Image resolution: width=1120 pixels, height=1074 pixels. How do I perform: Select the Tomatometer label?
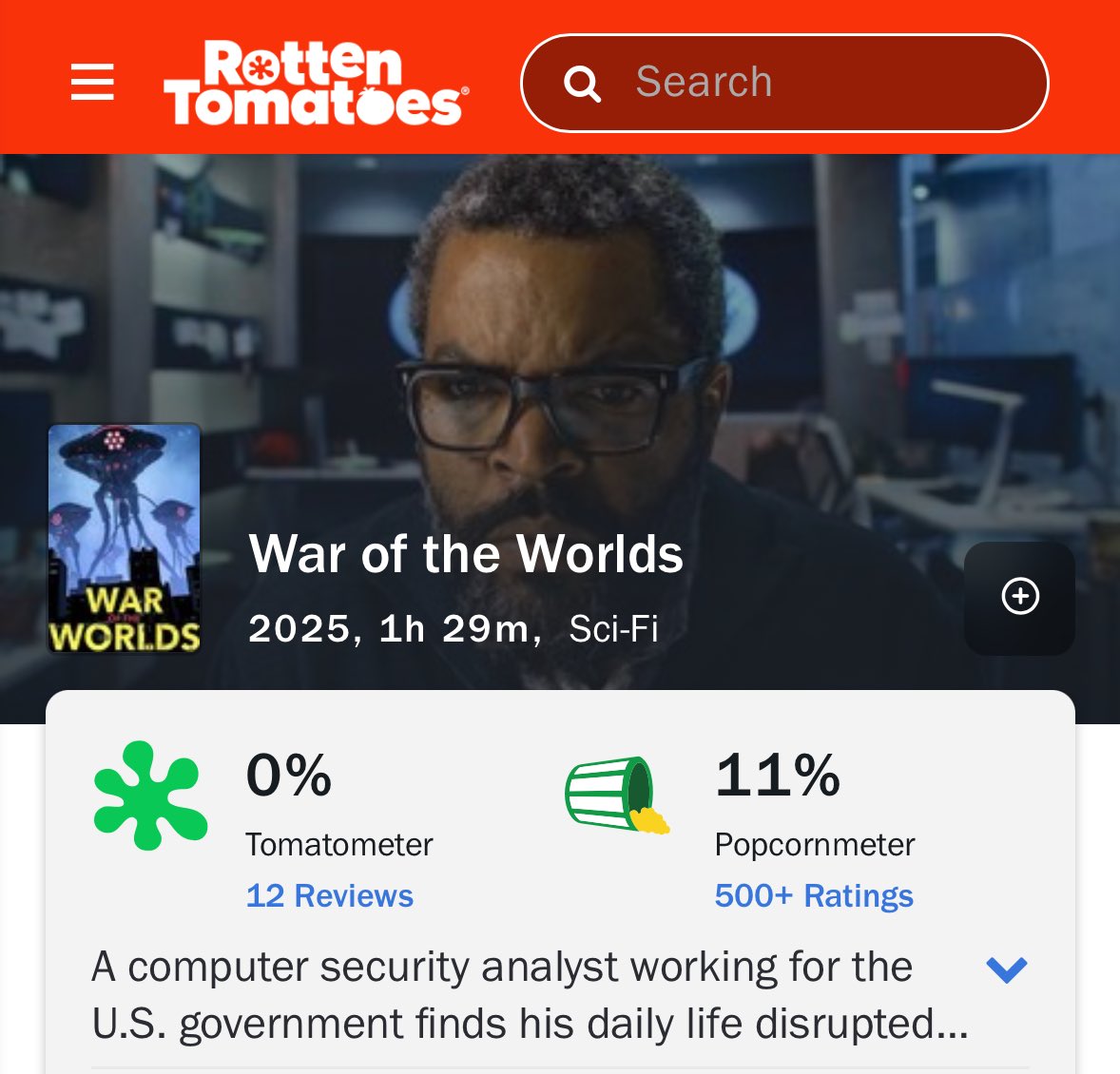pos(339,845)
